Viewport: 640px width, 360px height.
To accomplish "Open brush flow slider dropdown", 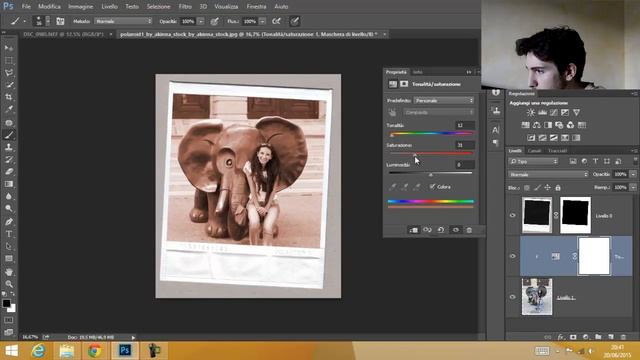I will tap(262, 21).
